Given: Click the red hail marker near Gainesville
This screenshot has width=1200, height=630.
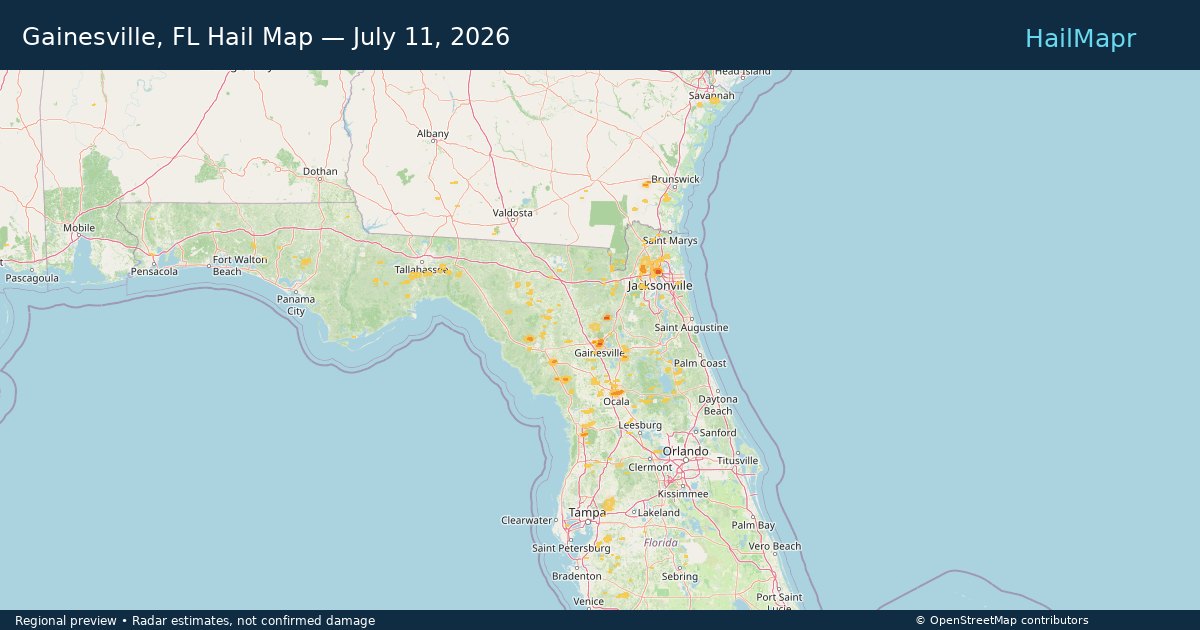Looking at the screenshot, I should coord(598,343).
